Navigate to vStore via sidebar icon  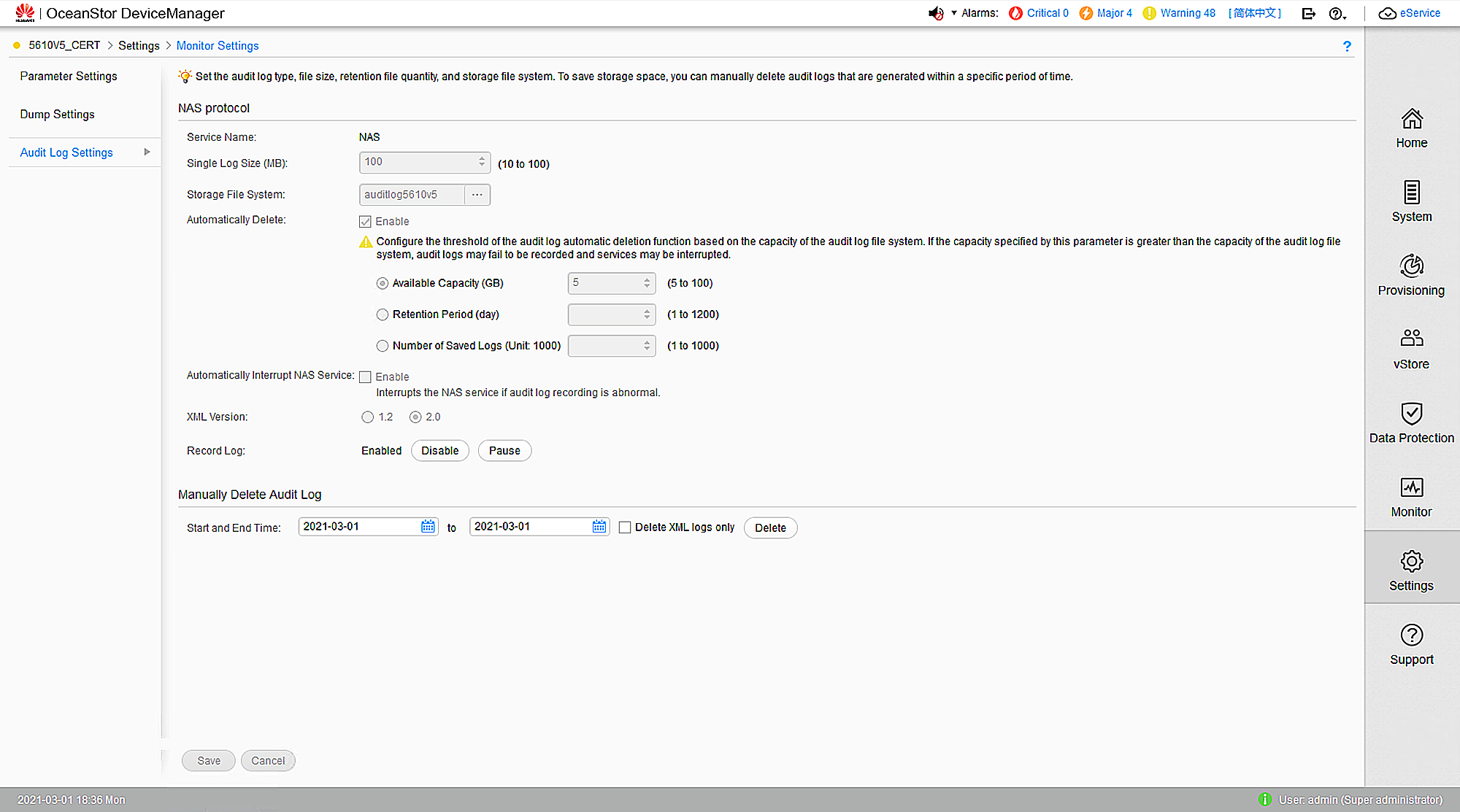coord(1411,349)
